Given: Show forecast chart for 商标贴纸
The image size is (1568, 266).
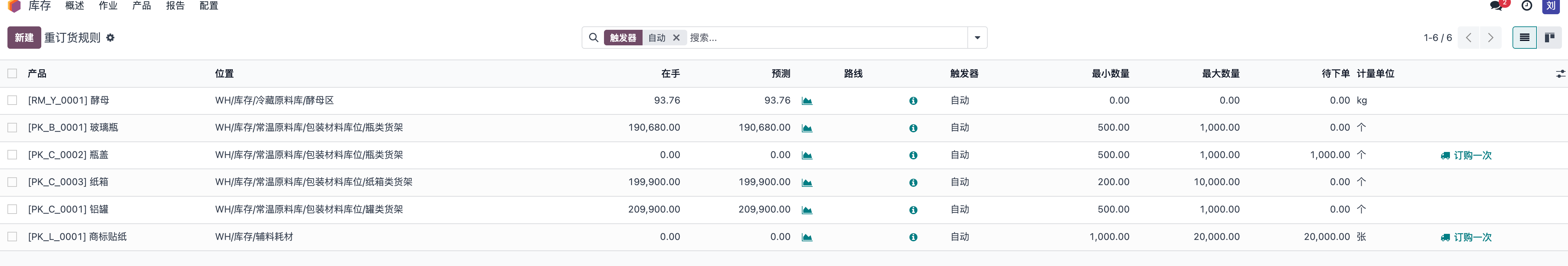Looking at the screenshot, I should coord(807,237).
